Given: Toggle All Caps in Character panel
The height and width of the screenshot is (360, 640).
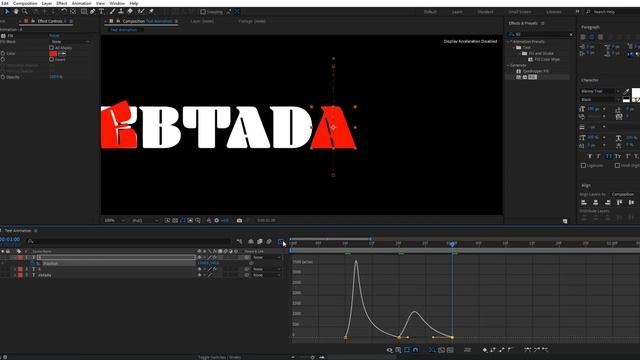Looking at the screenshot, I should (608, 156).
